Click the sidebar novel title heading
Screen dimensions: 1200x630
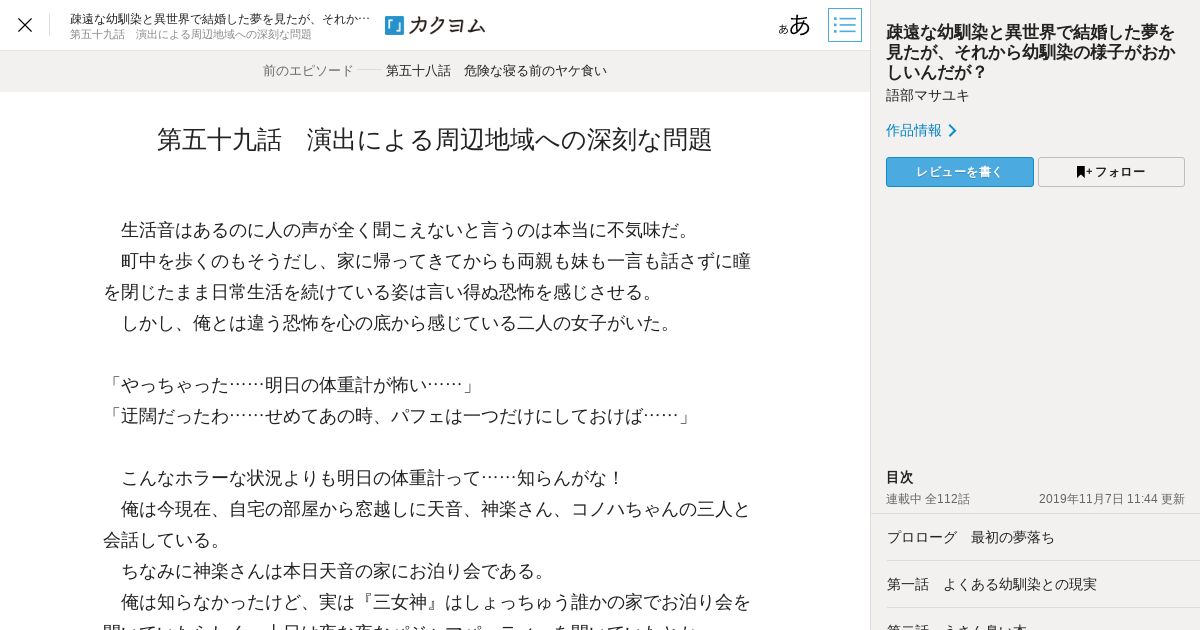pyautogui.click(x=1031, y=52)
